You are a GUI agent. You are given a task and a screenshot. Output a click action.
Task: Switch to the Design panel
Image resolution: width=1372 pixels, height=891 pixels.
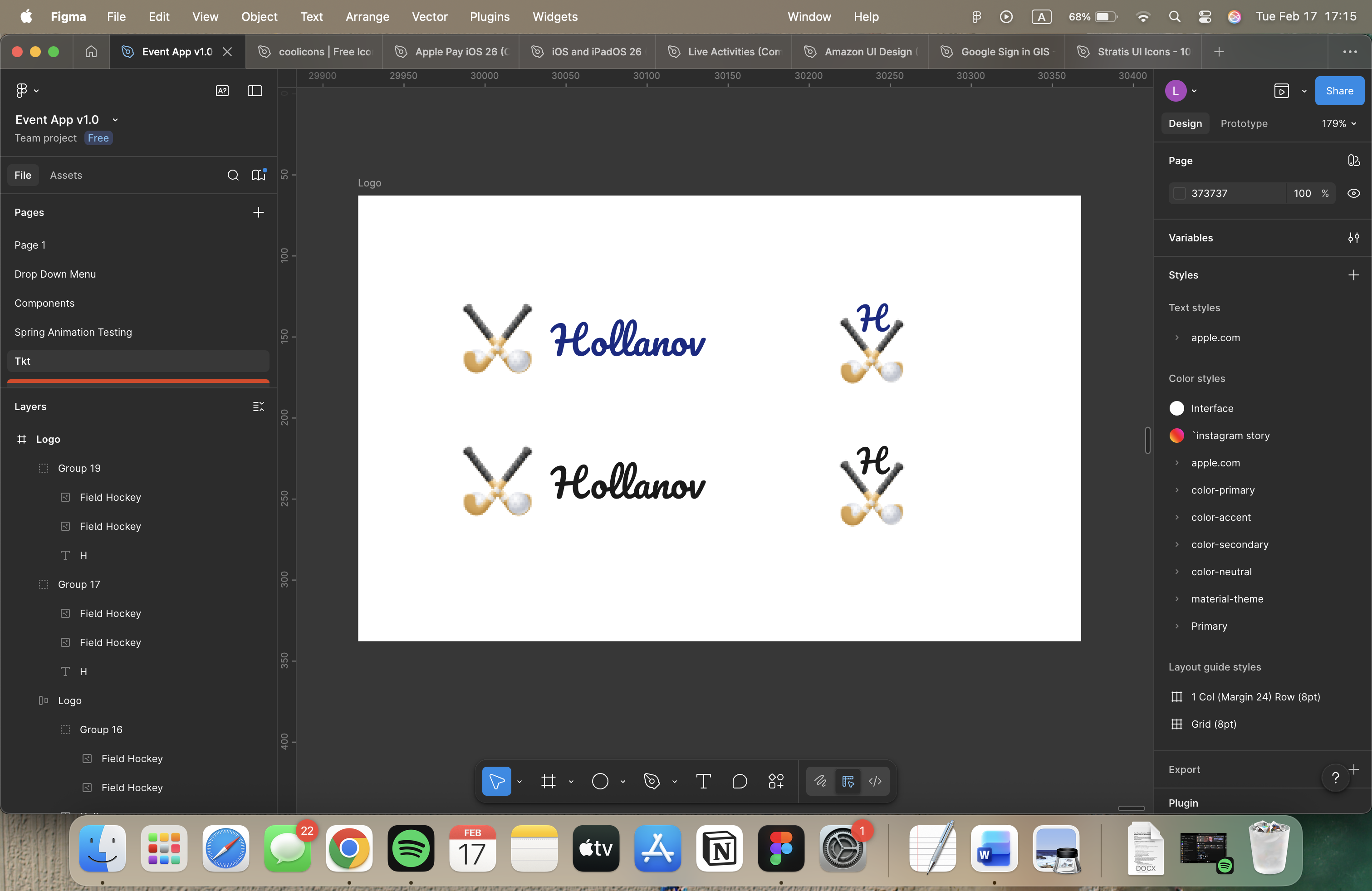(1185, 124)
